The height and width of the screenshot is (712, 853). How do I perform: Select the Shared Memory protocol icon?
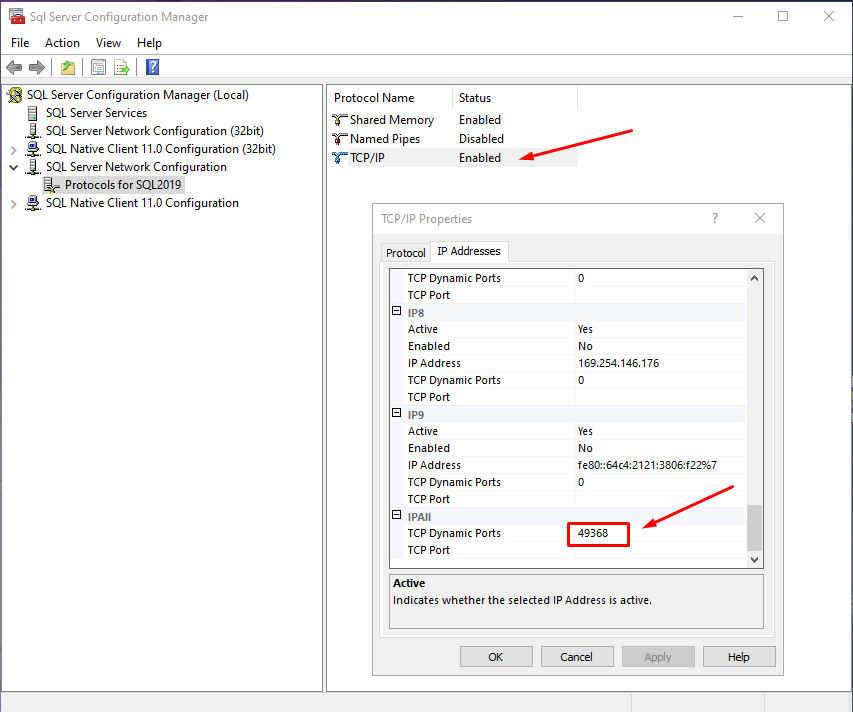click(339, 119)
